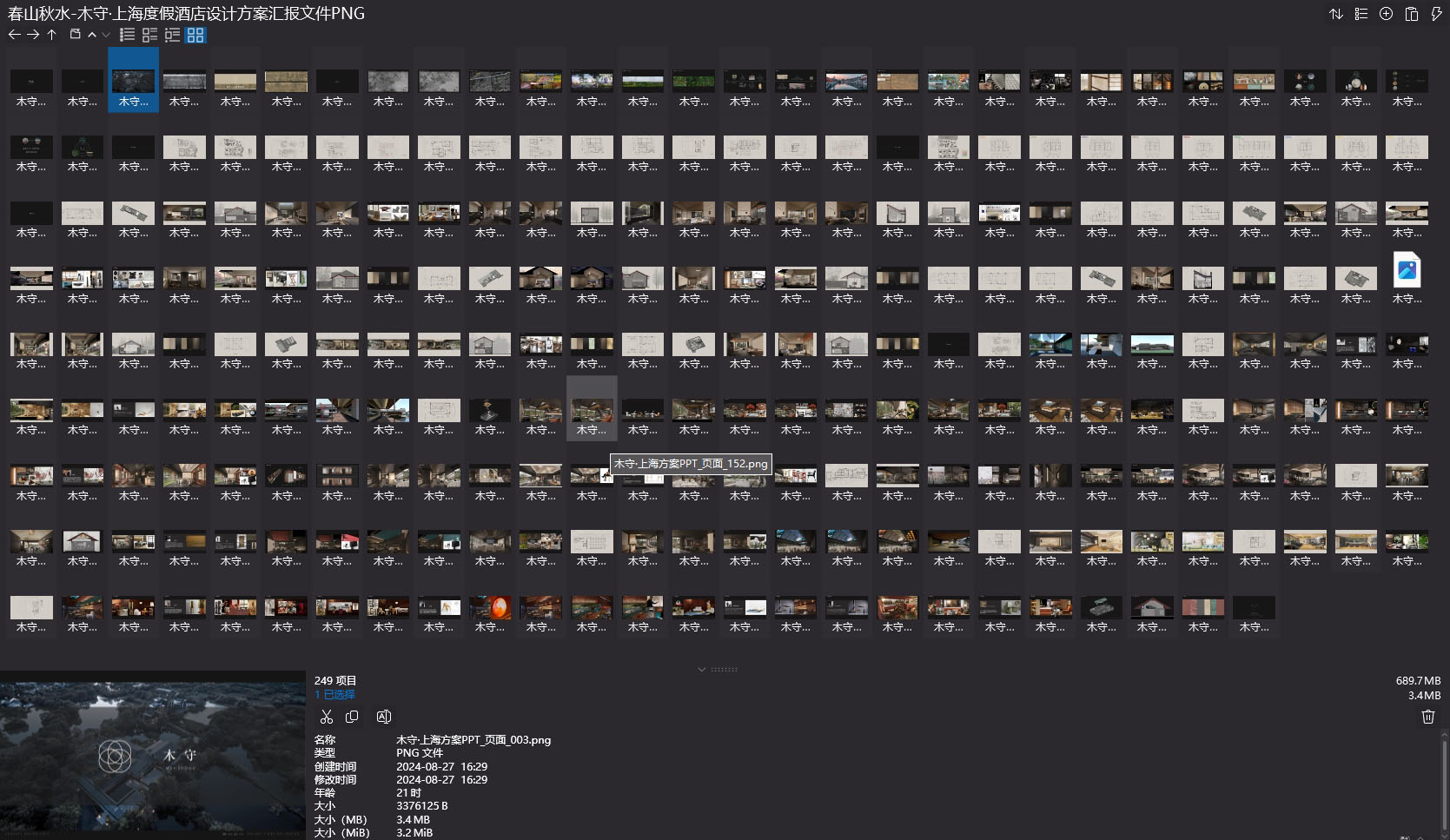Click the lightning bolt quick actions icon
Image resolution: width=1450 pixels, height=840 pixels.
coord(1437,14)
